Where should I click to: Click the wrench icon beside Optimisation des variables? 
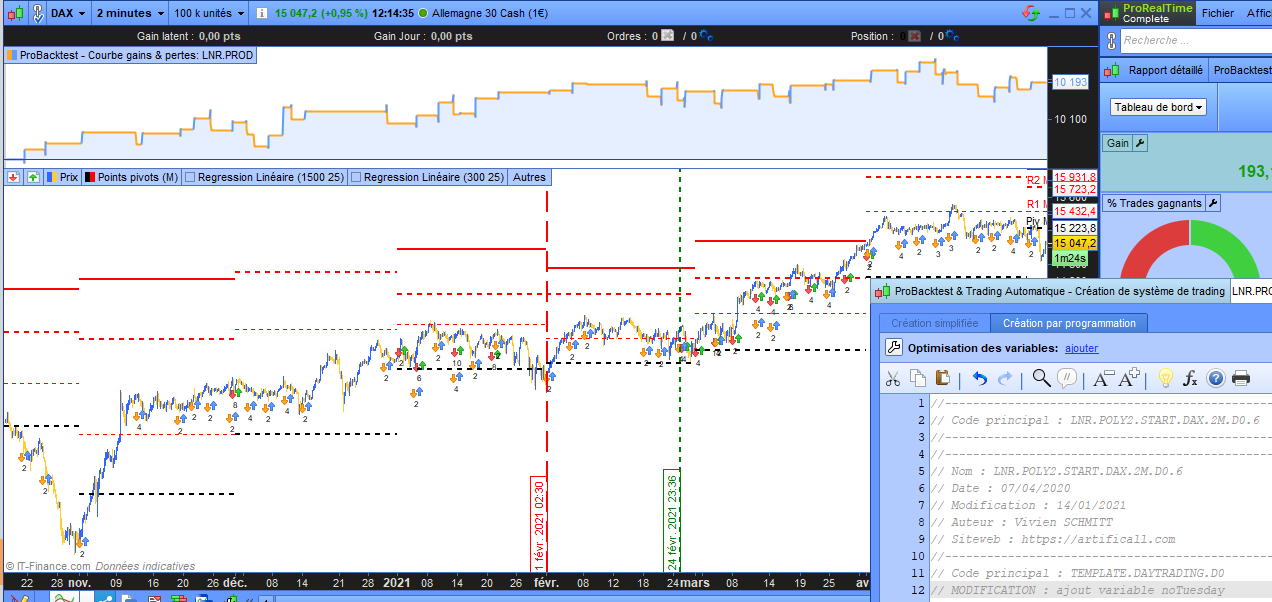895,348
